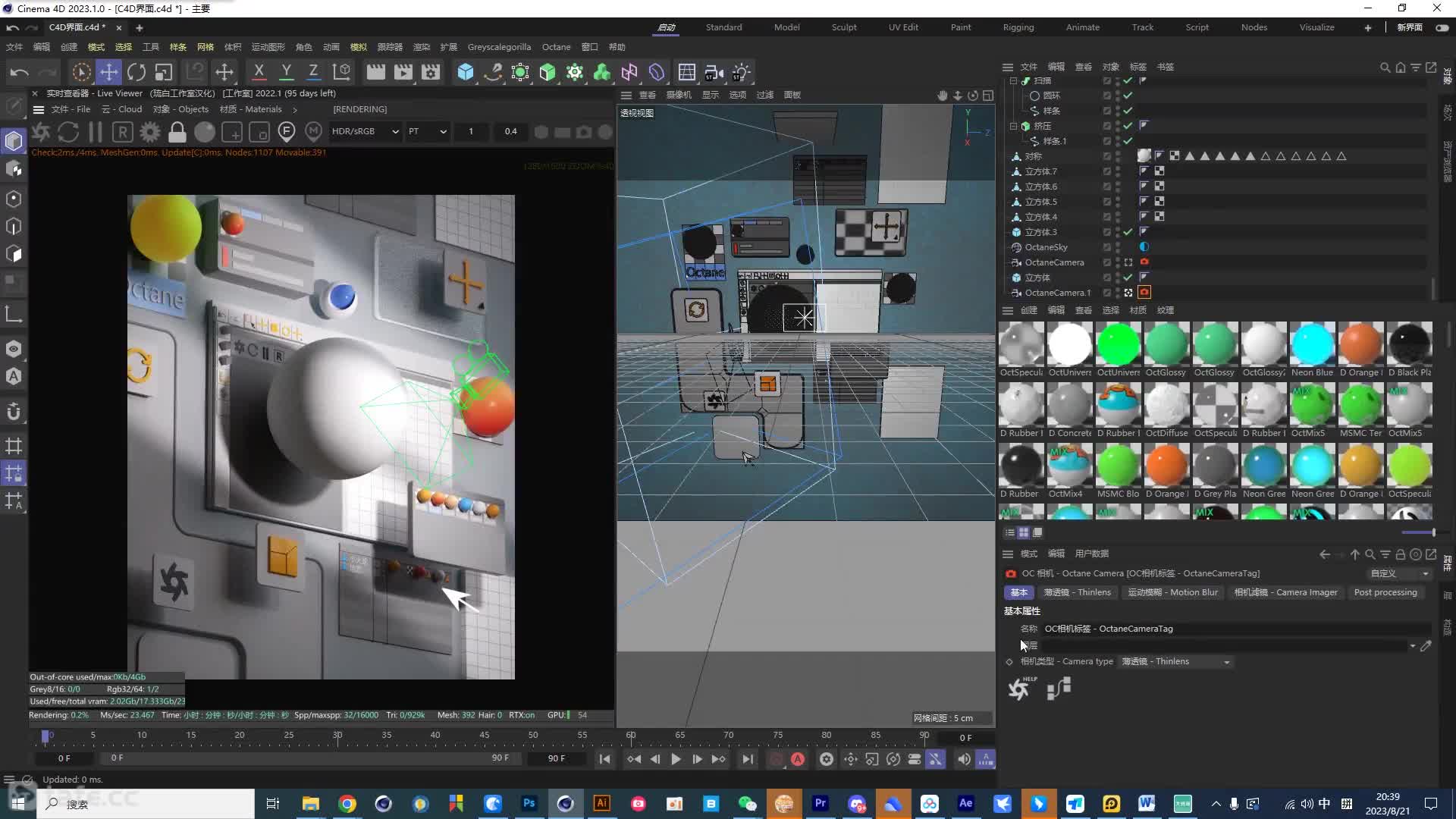The image size is (1456, 819).
Task: Click the light object icon
Action: coord(741,72)
